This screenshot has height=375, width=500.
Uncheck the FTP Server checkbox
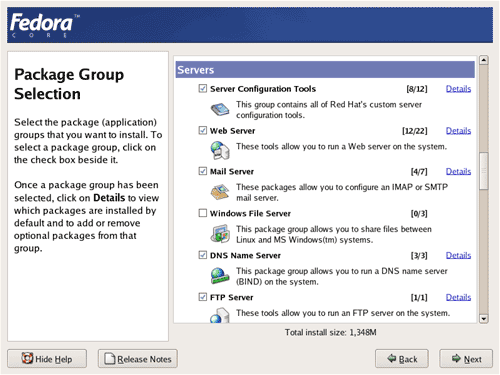tap(203, 297)
